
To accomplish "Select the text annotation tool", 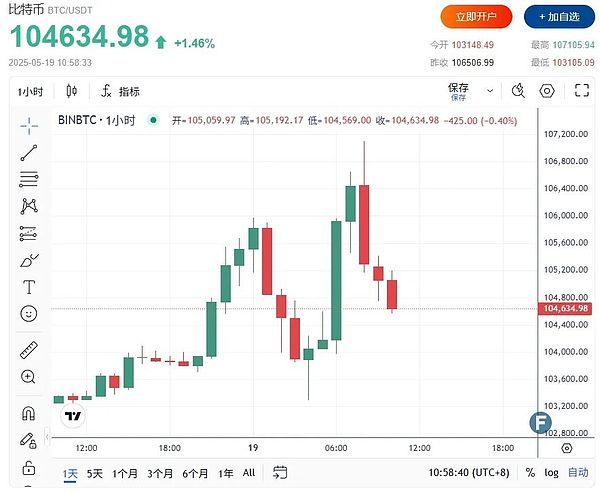I will click(28, 287).
